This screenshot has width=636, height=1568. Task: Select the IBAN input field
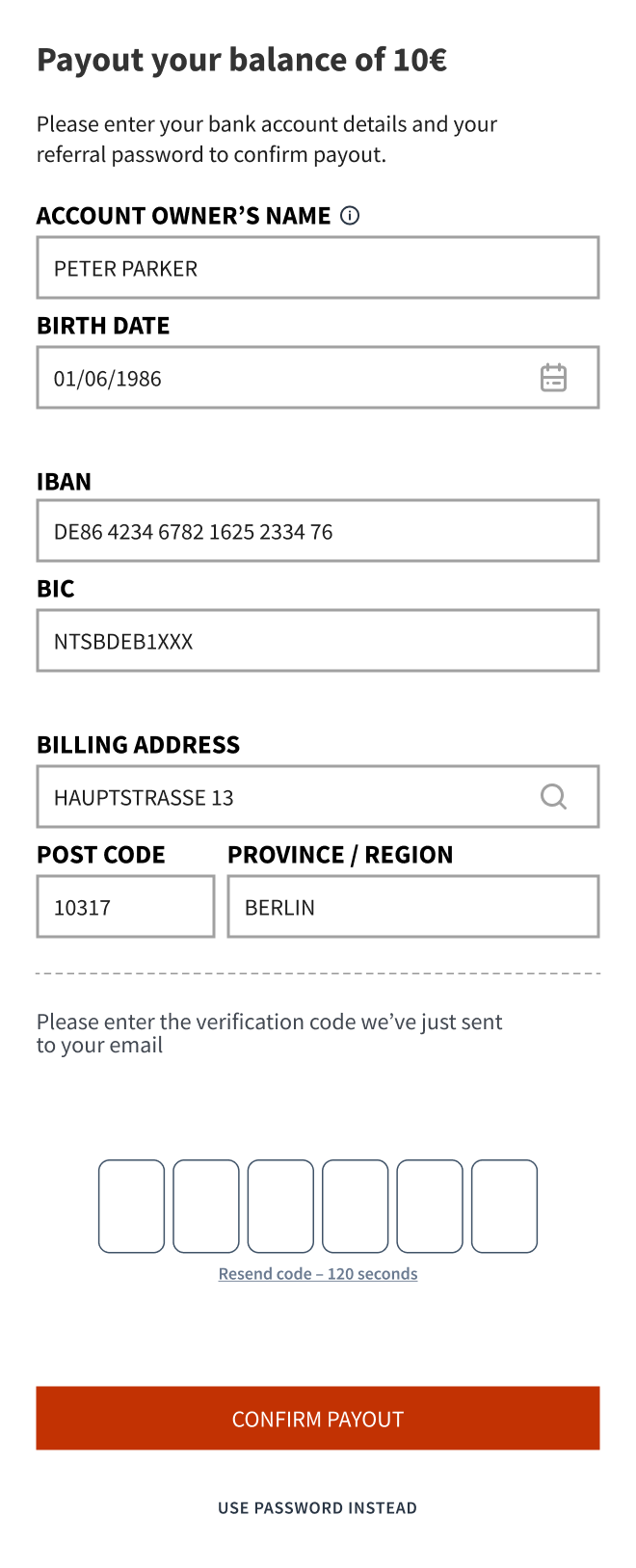(x=318, y=531)
